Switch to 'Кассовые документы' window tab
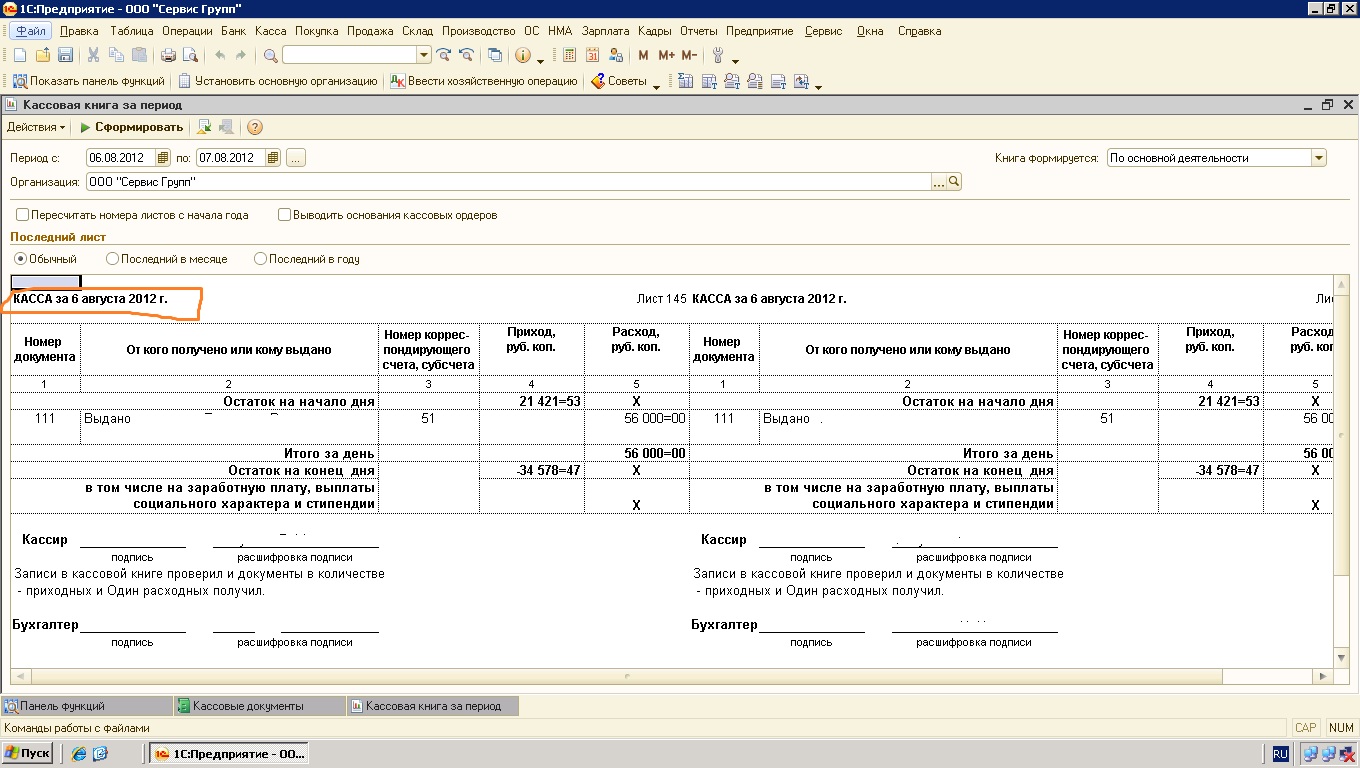Viewport: 1360px width, 768px height. pyautogui.click(x=247, y=706)
